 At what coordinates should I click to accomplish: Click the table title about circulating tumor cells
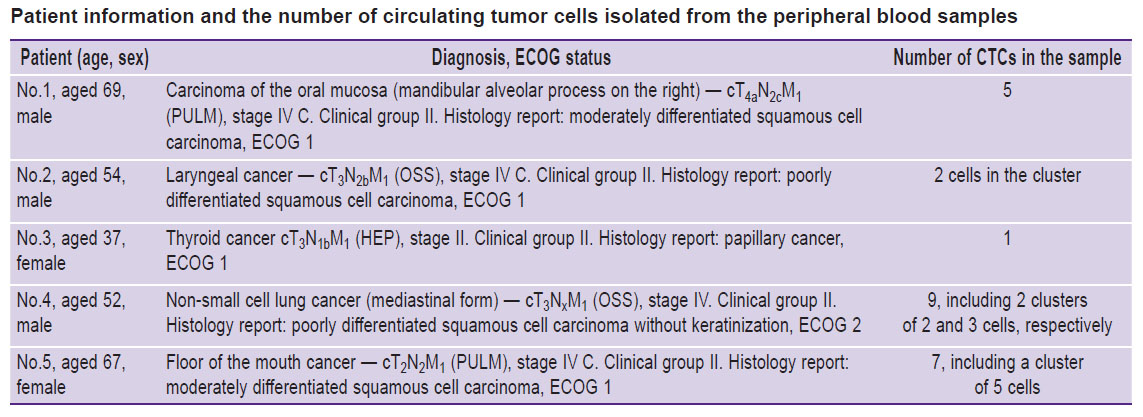(x=514, y=18)
